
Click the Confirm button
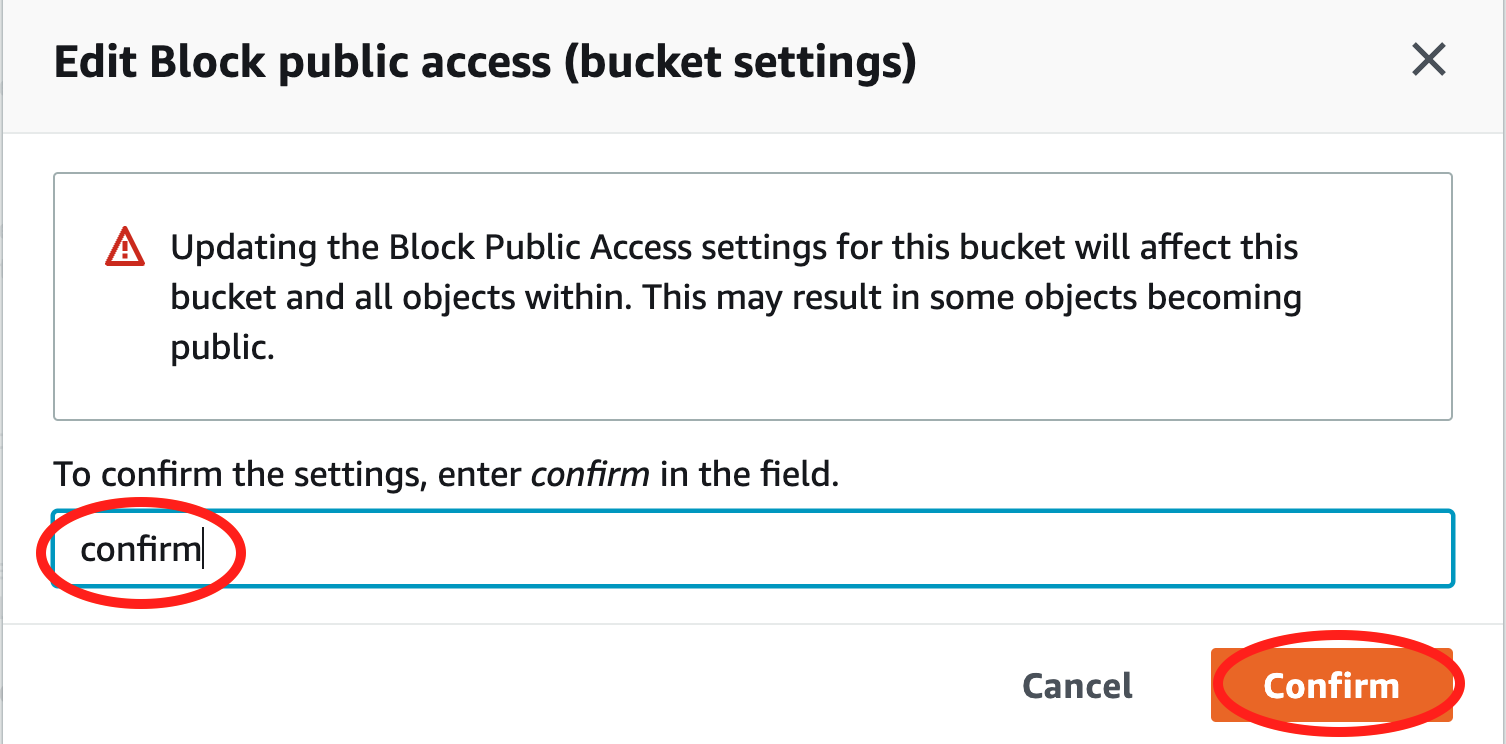1331,686
